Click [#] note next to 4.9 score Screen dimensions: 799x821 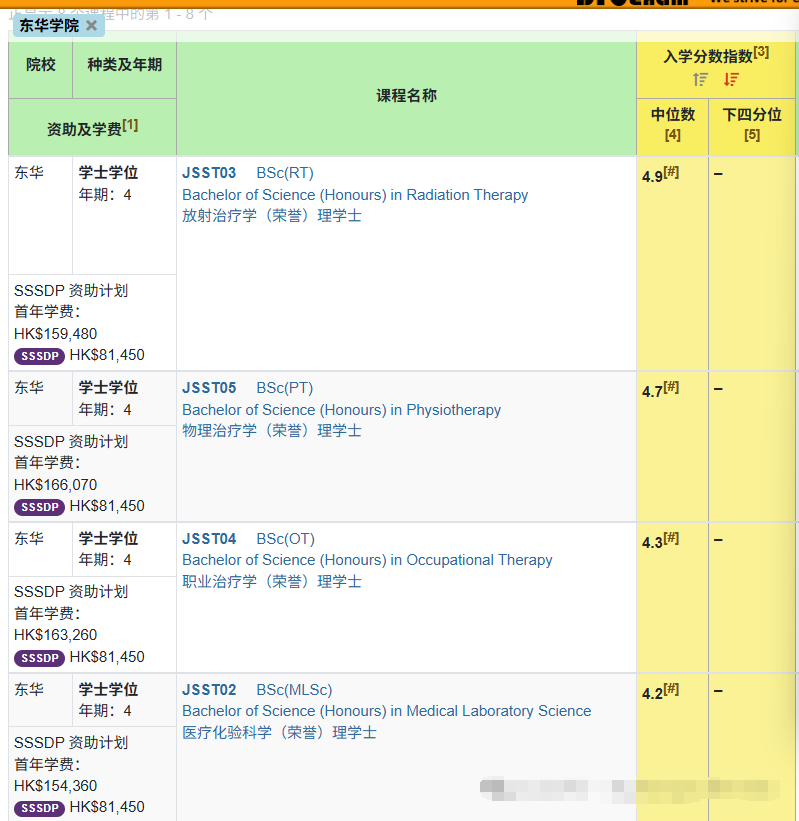coord(671,172)
